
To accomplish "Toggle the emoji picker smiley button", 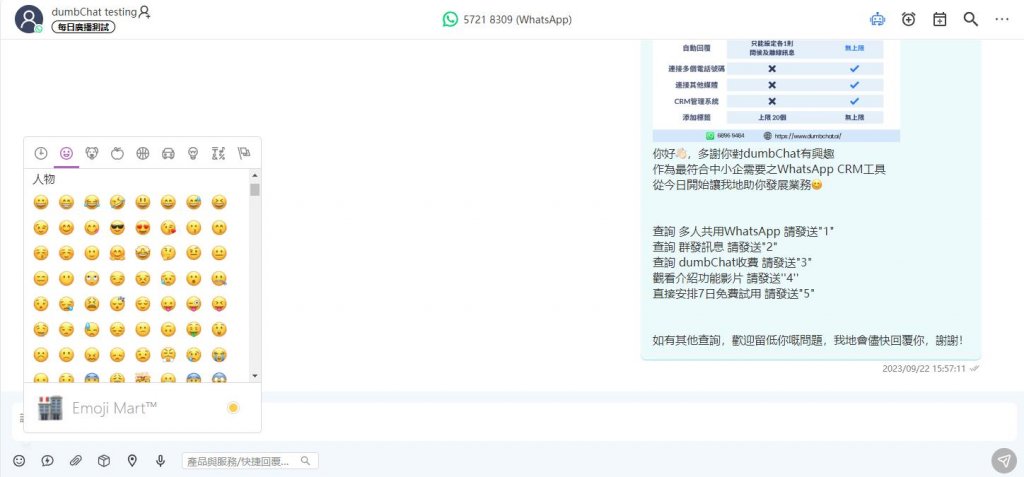I will click(19, 461).
